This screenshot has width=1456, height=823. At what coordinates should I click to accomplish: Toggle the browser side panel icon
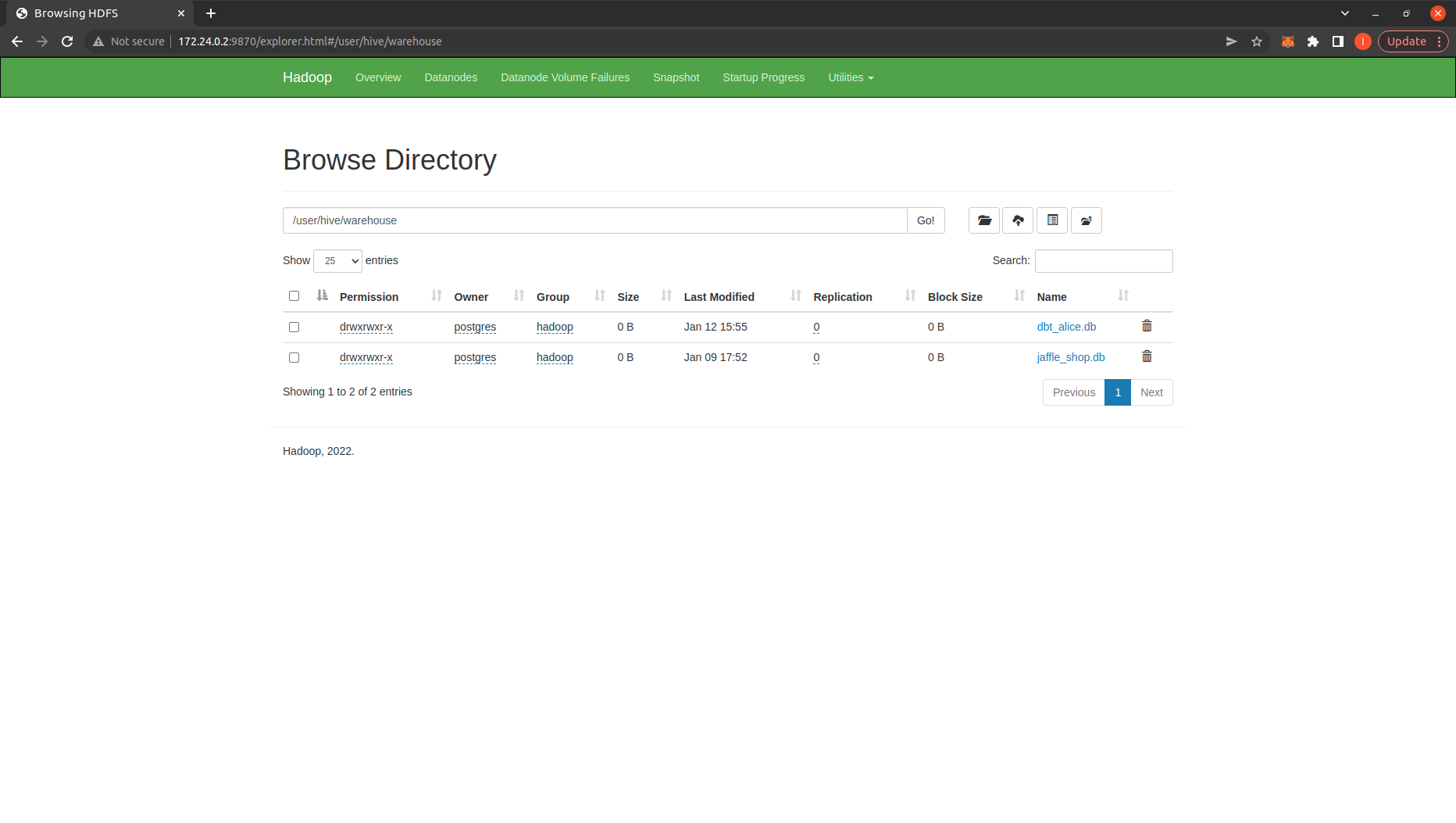[x=1338, y=41]
